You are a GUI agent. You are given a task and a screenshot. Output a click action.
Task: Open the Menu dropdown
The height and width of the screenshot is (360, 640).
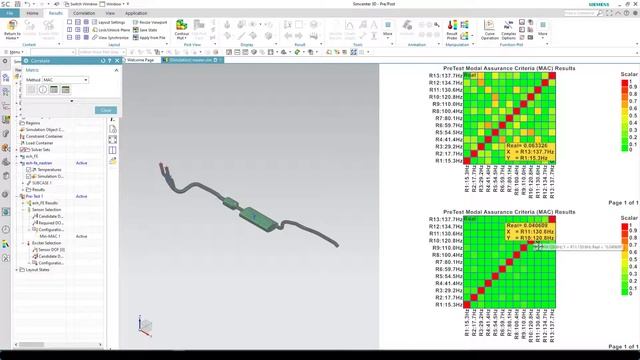pos(14,52)
